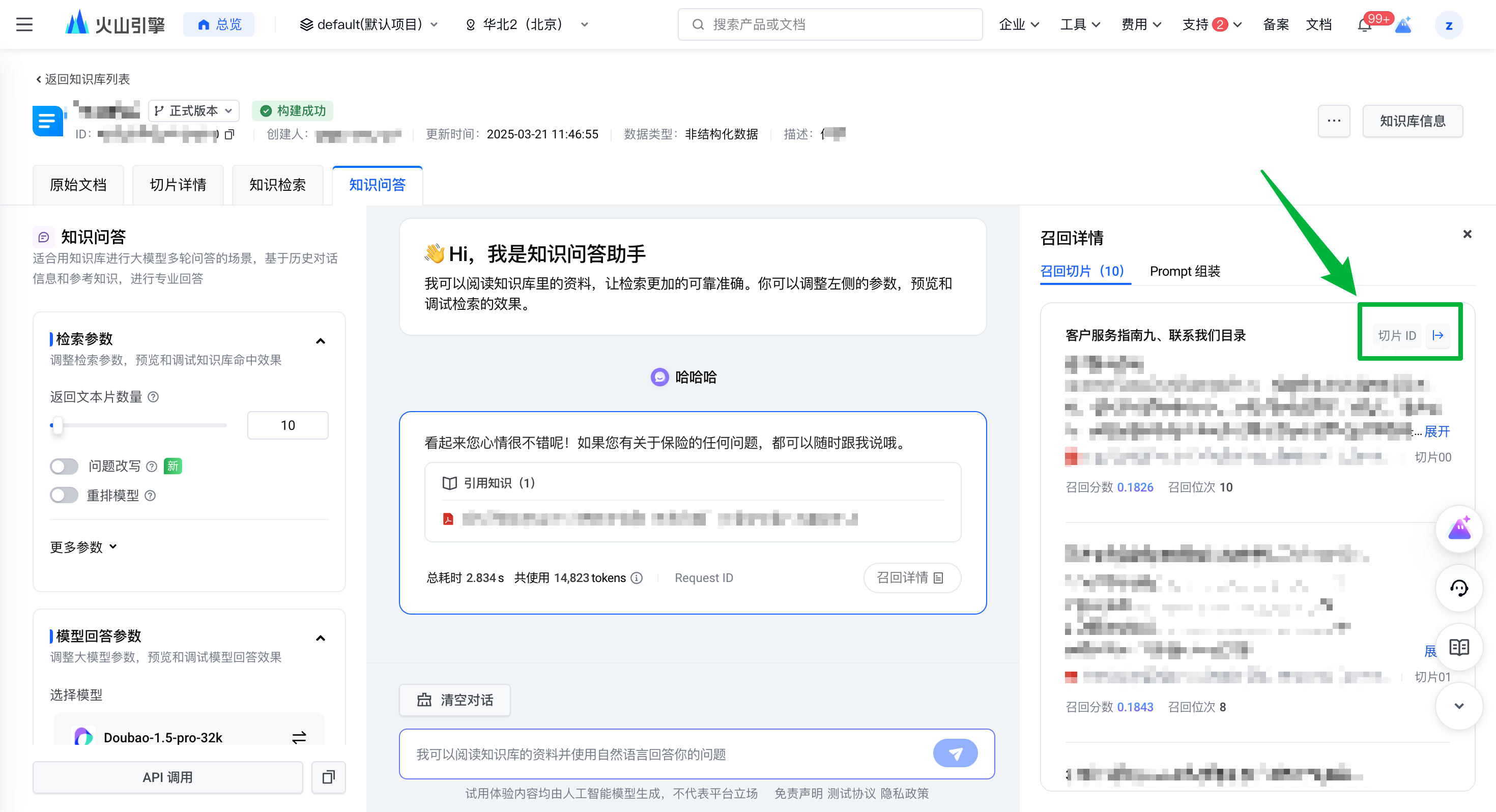Open the hamburger navigation menu

point(24,24)
